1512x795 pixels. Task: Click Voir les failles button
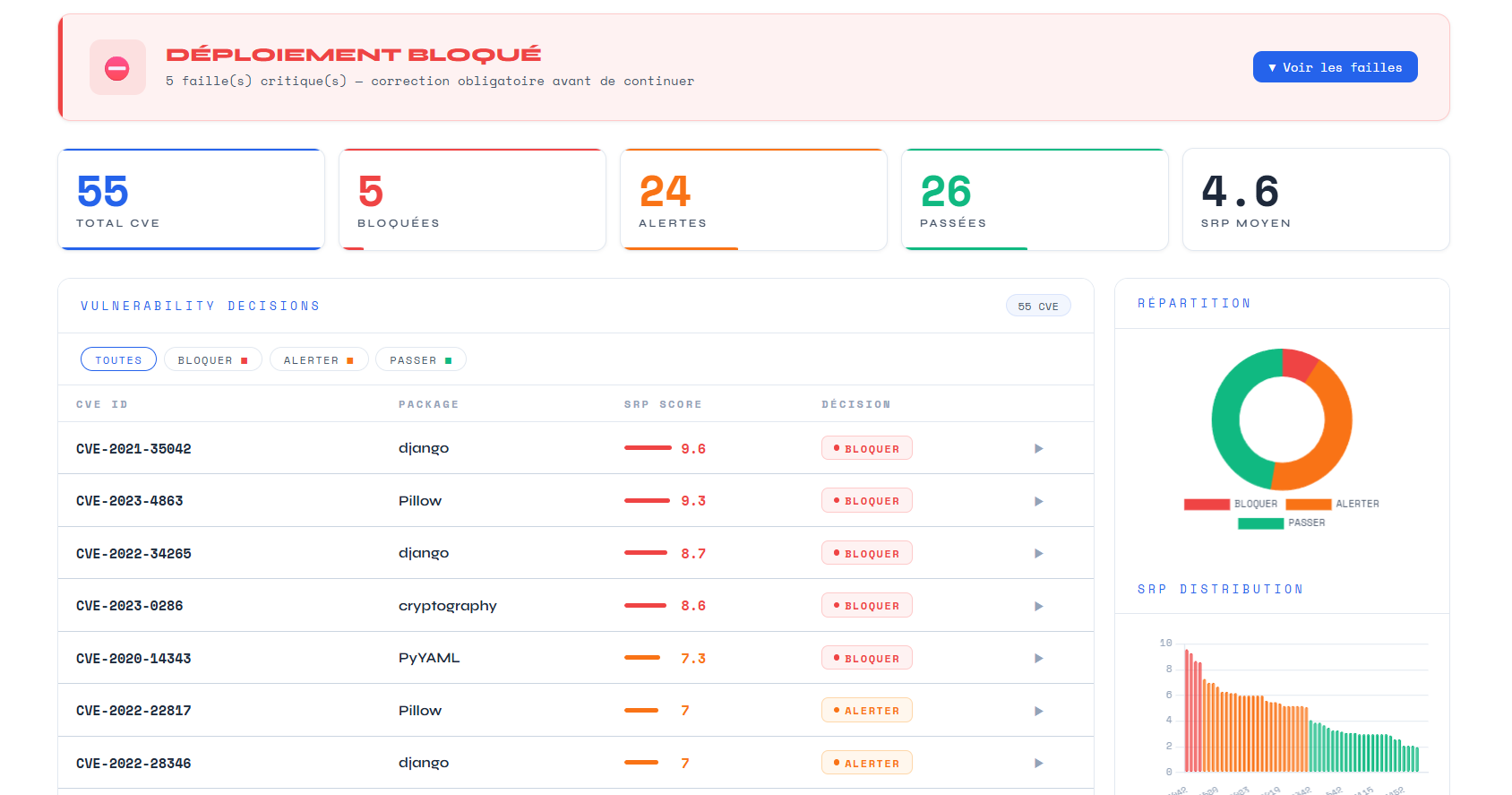pos(1335,67)
